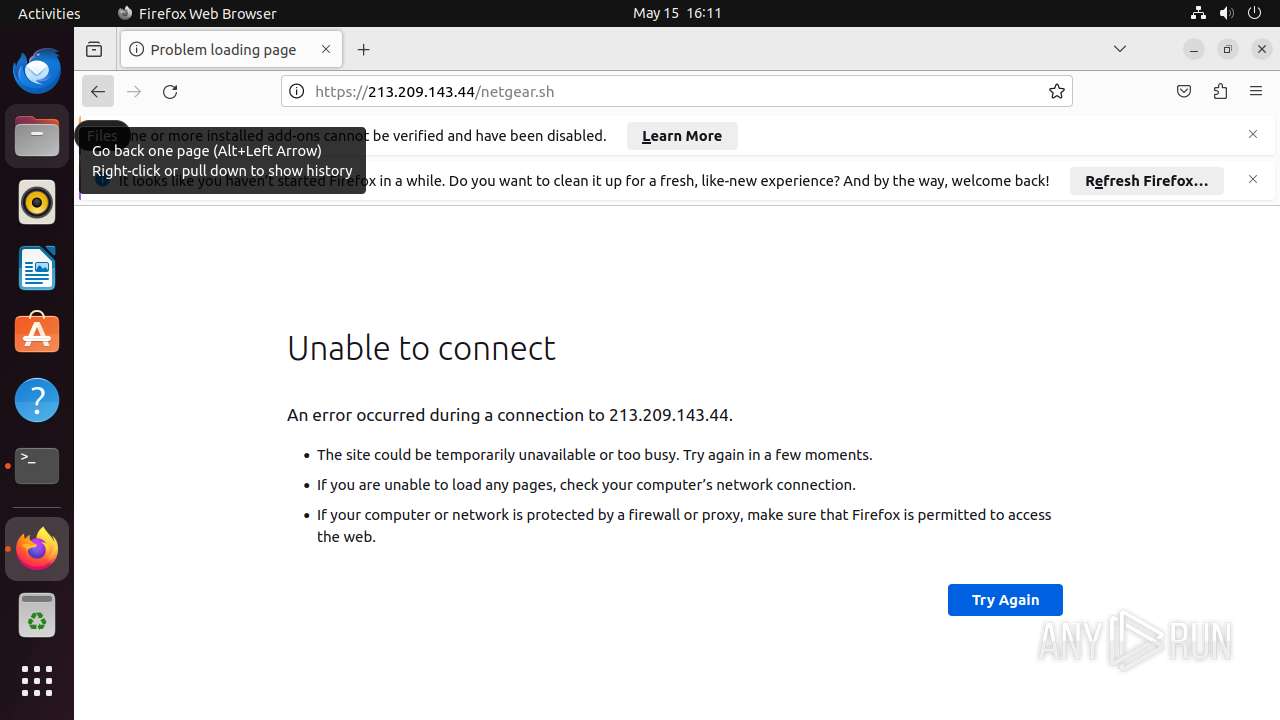The height and width of the screenshot is (720, 1280).
Task: Open the Activities overview
Action: point(49,13)
